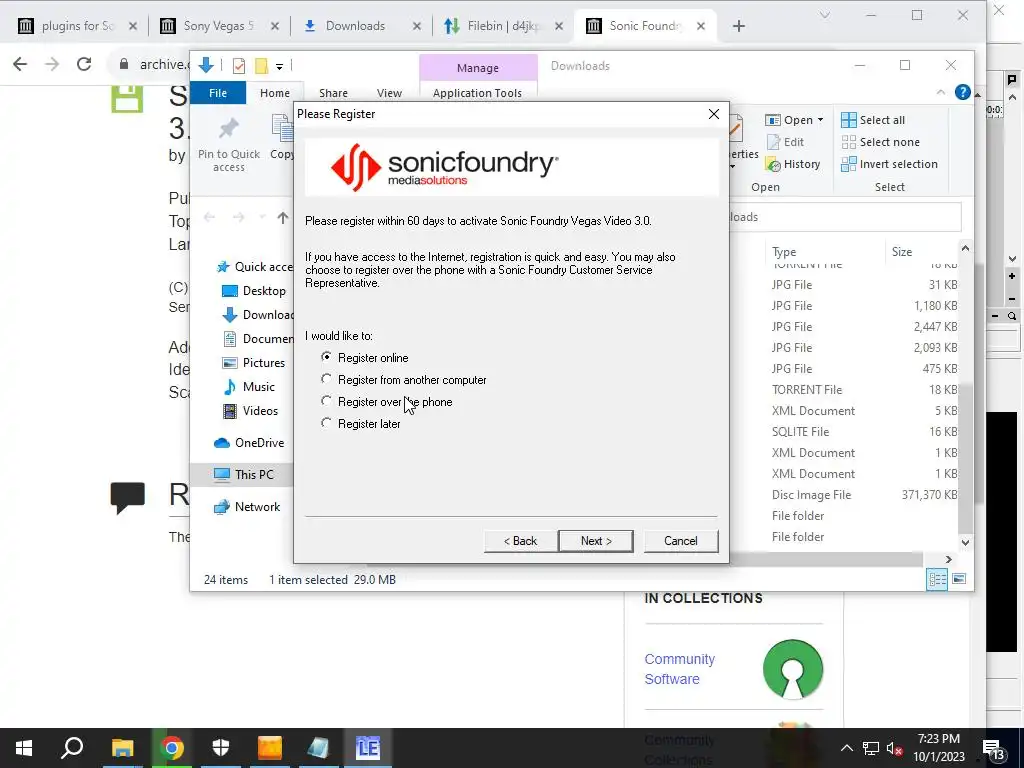Collapse the File Explorer ribbon chevron
The width and height of the screenshot is (1024, 768).
pos(940,92)
